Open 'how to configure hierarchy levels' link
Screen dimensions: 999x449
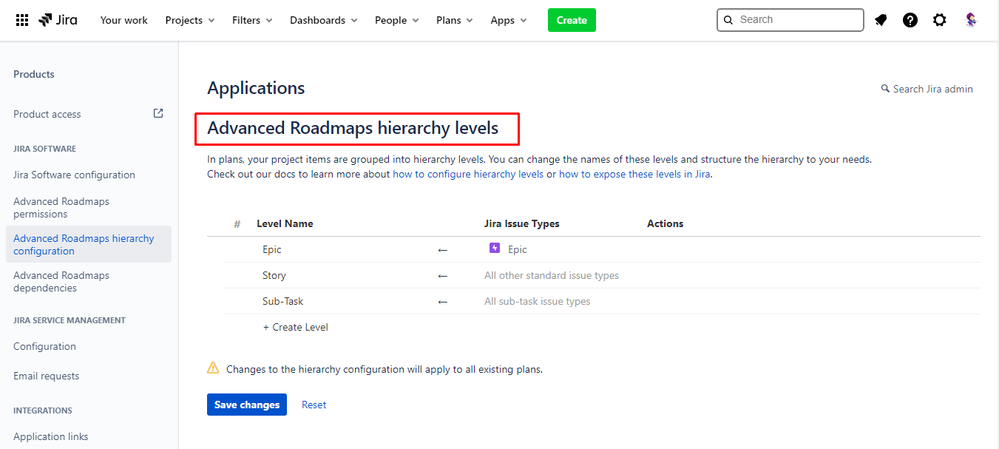[x=468, y=174]
